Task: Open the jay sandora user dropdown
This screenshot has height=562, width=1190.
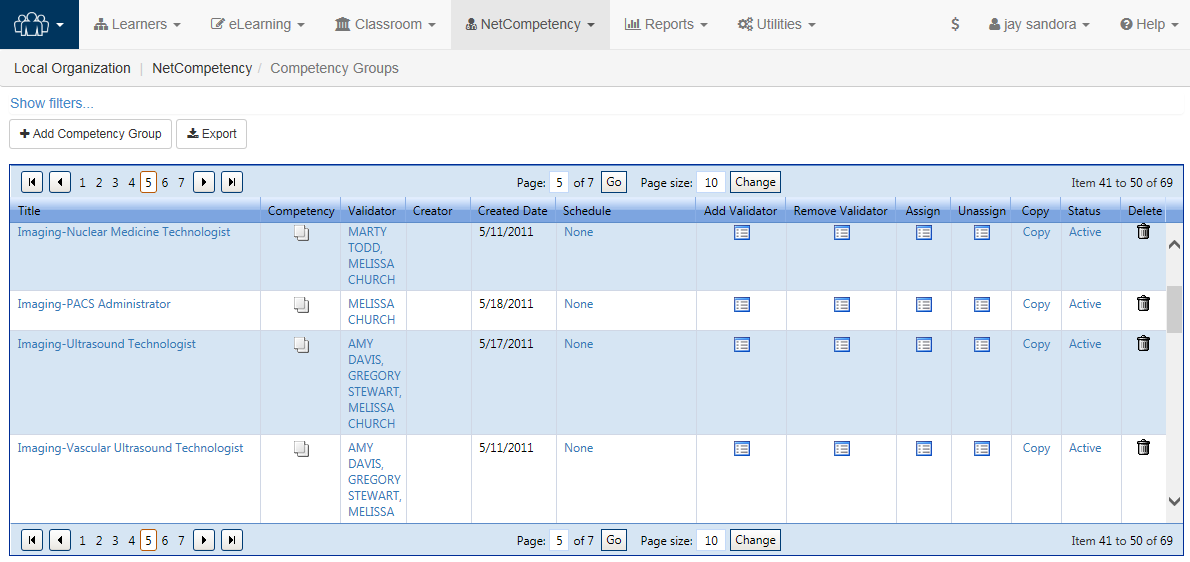Action: [x=1039, y=24]
